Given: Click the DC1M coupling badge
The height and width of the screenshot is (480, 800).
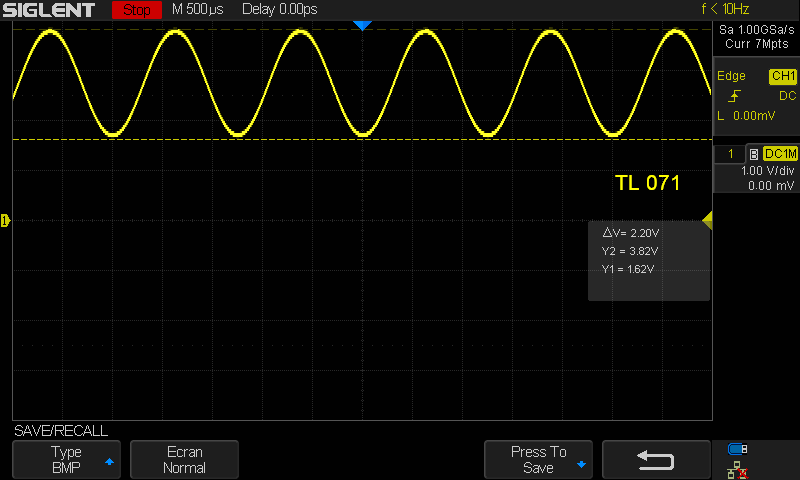Looking at the screenshot, I should (x=780, y=154).
